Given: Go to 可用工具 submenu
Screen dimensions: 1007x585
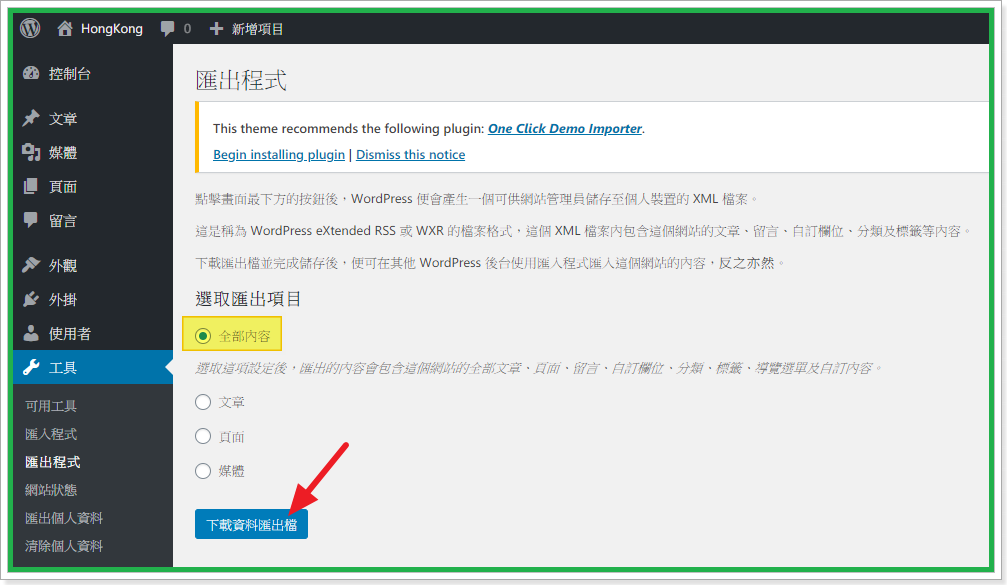Looking at the screenshot, I should pos(51,406).
